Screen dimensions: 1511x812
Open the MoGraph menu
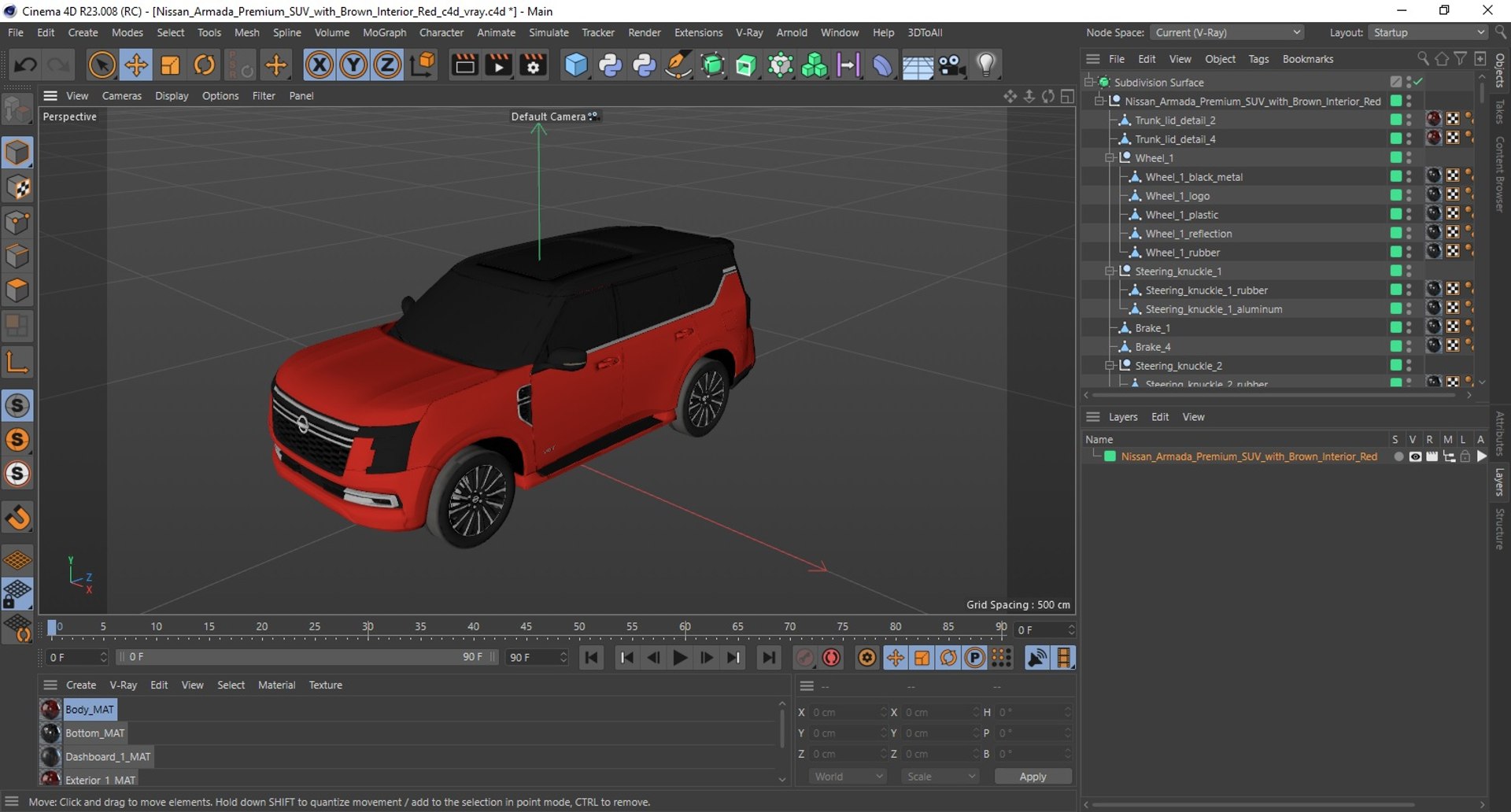pos(384,32)
